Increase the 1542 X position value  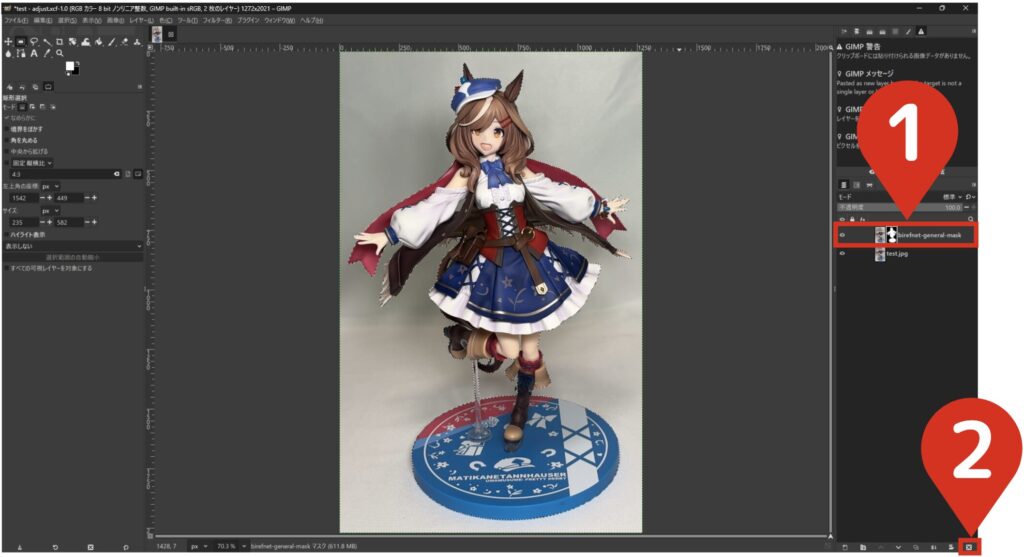click(x=50, y=198)
